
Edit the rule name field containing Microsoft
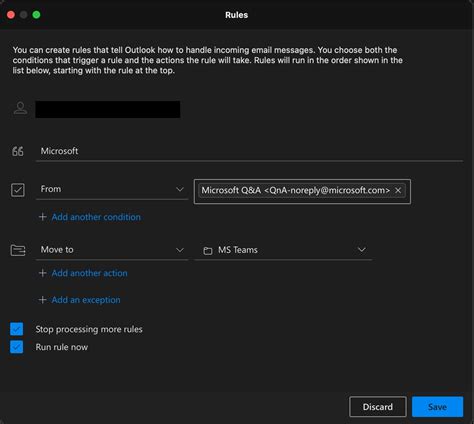click(249, 151)
